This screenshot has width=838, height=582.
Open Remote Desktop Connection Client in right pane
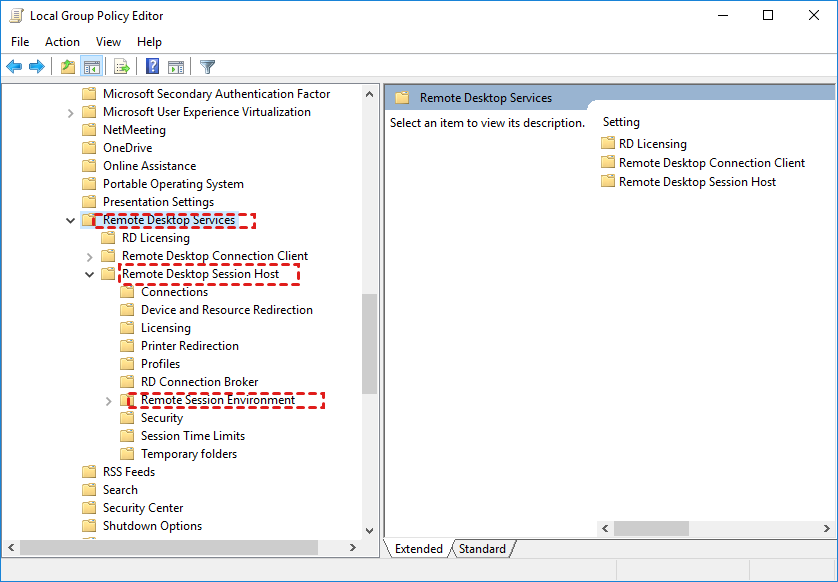[x=712, y=162]
